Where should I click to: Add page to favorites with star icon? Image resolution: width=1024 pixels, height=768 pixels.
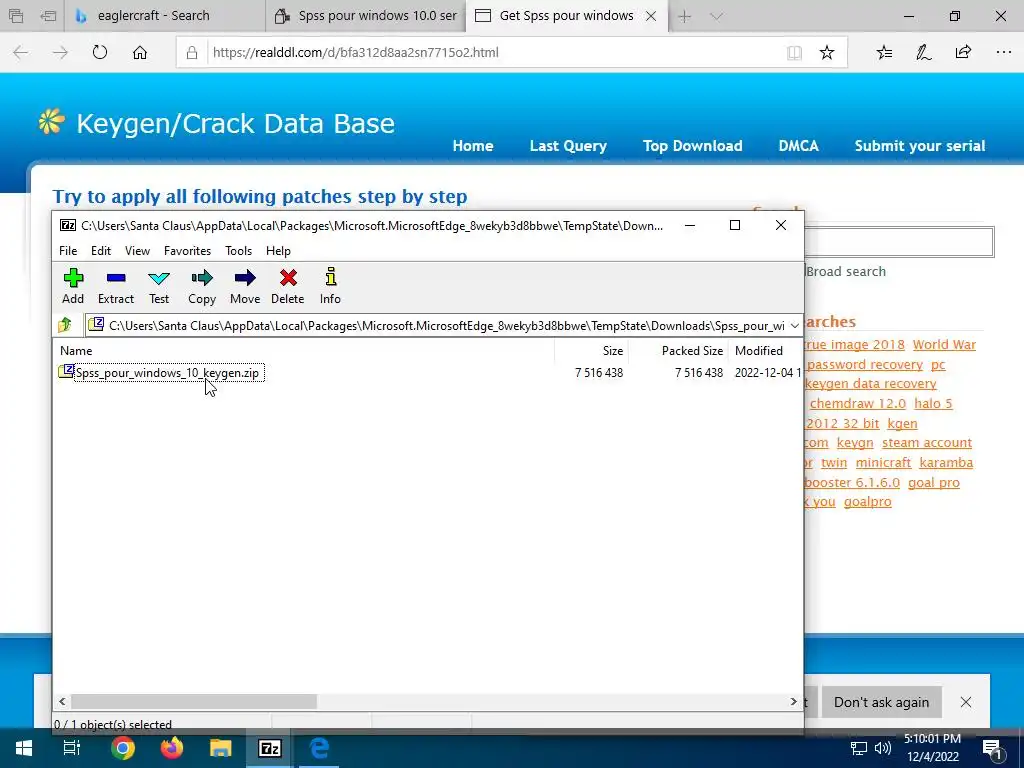pyautogui.click(x=827, y=52)
